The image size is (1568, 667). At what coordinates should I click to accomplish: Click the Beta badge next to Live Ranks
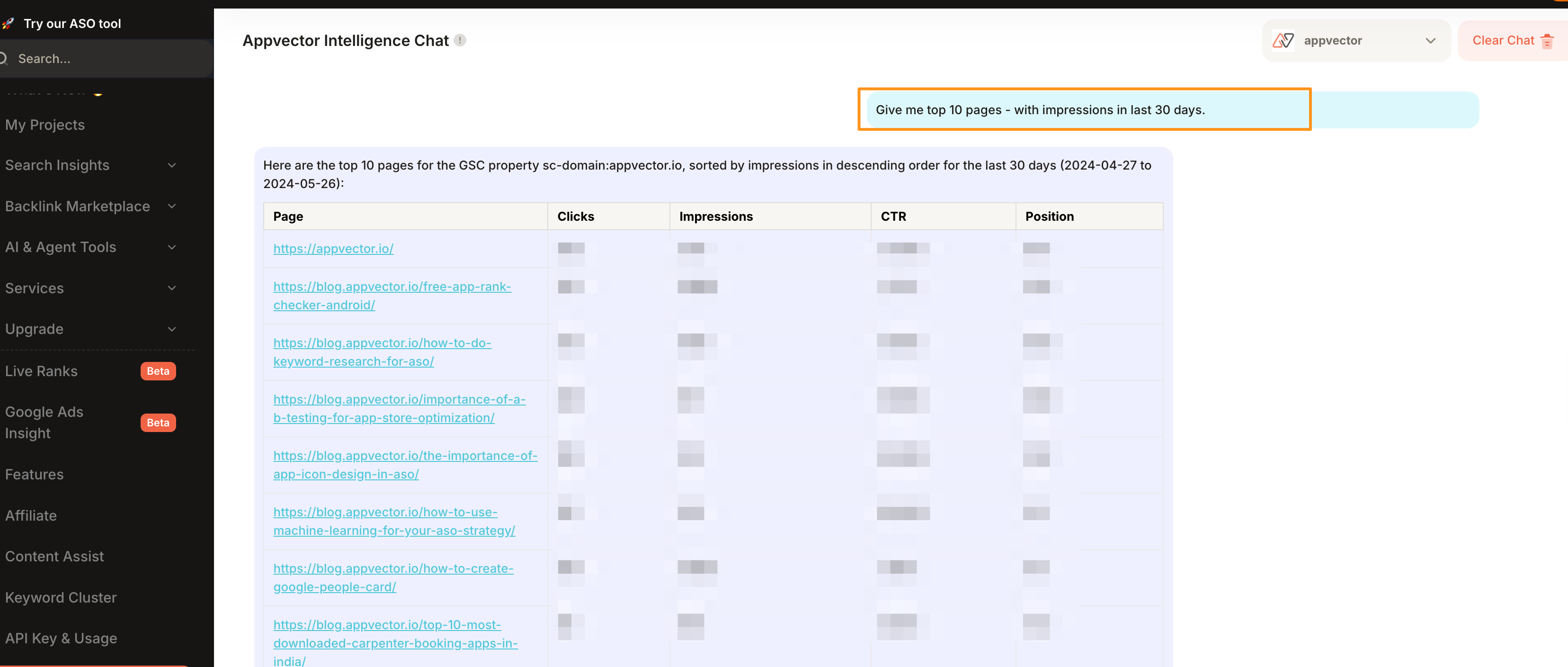point(158,371)
